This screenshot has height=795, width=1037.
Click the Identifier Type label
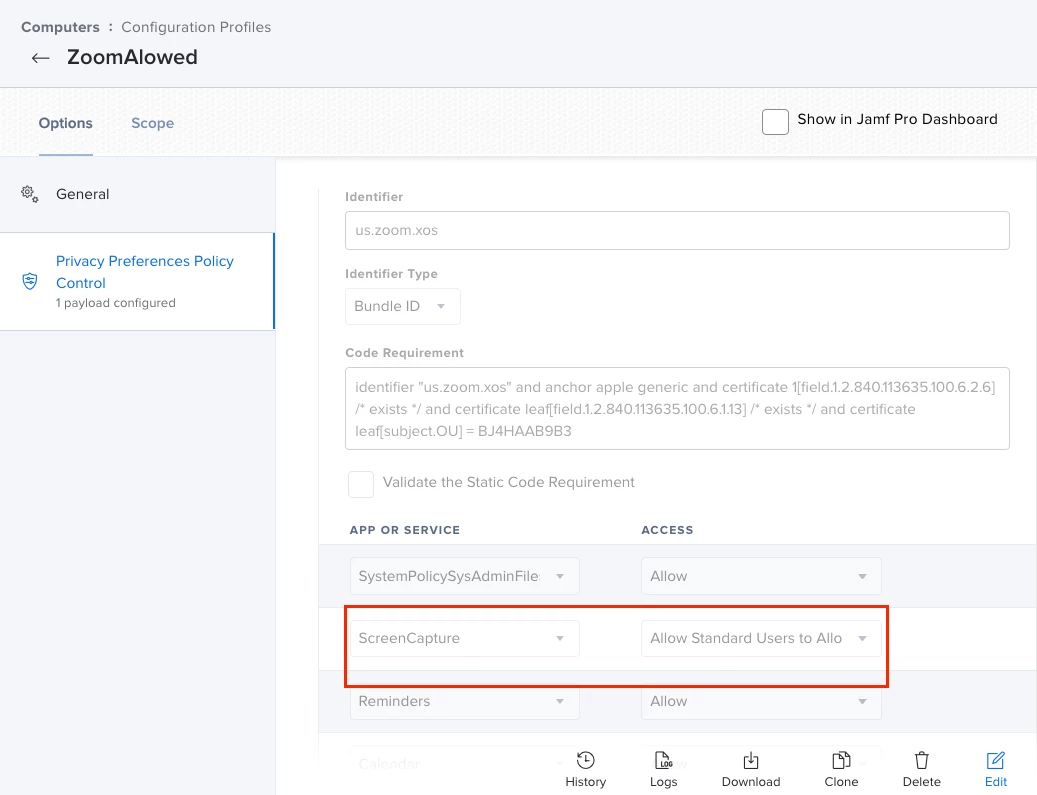pyautogui.click(x=392, y=274)
